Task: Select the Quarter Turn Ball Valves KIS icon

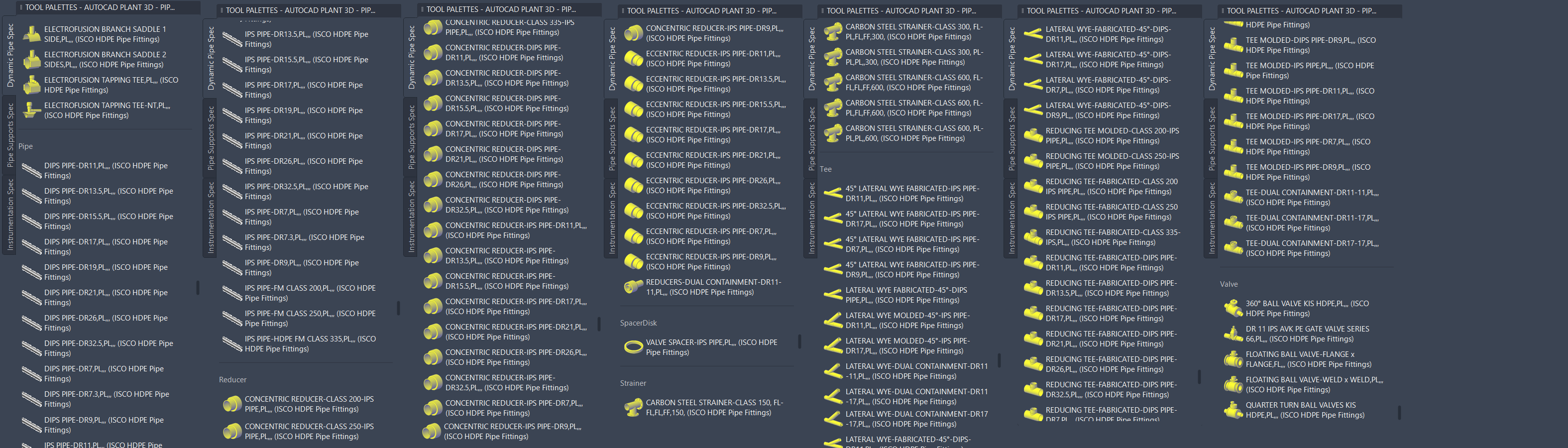Action: click(1234, 410)
